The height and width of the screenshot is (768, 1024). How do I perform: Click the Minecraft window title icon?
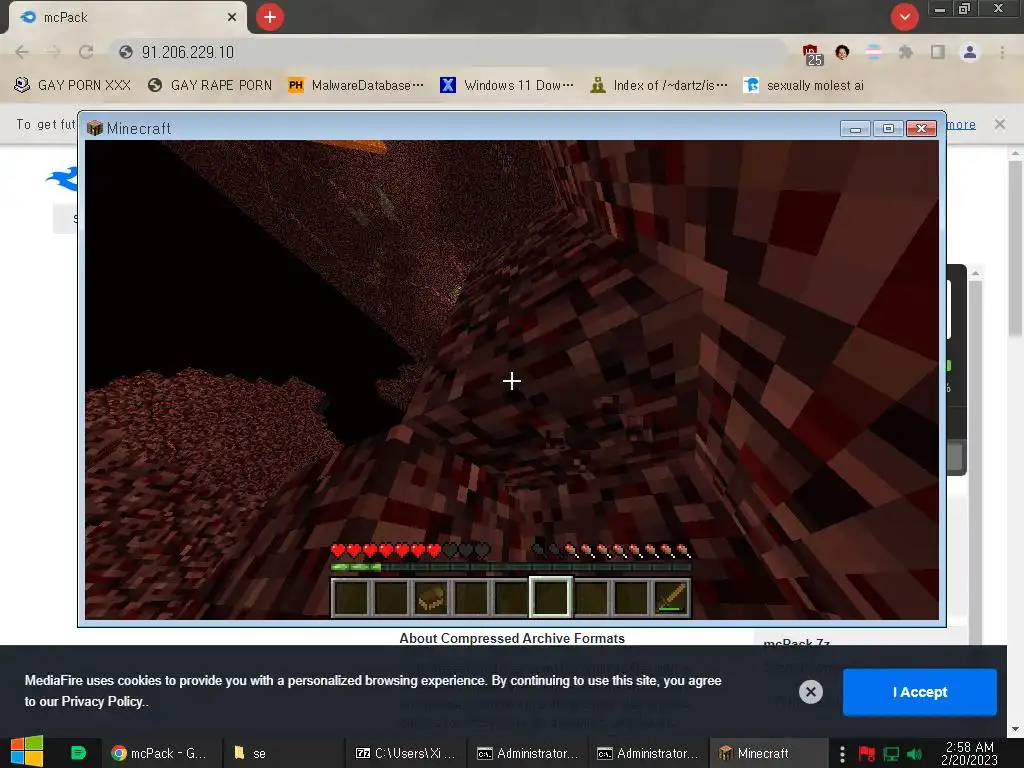[x=95, y=128]
